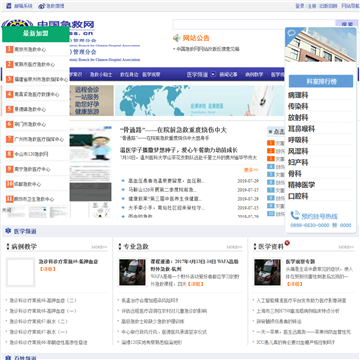The image size is (360, 360).
Task: Click the 关闭 label under the 最新加盟 panel
Action: (7, 210)
